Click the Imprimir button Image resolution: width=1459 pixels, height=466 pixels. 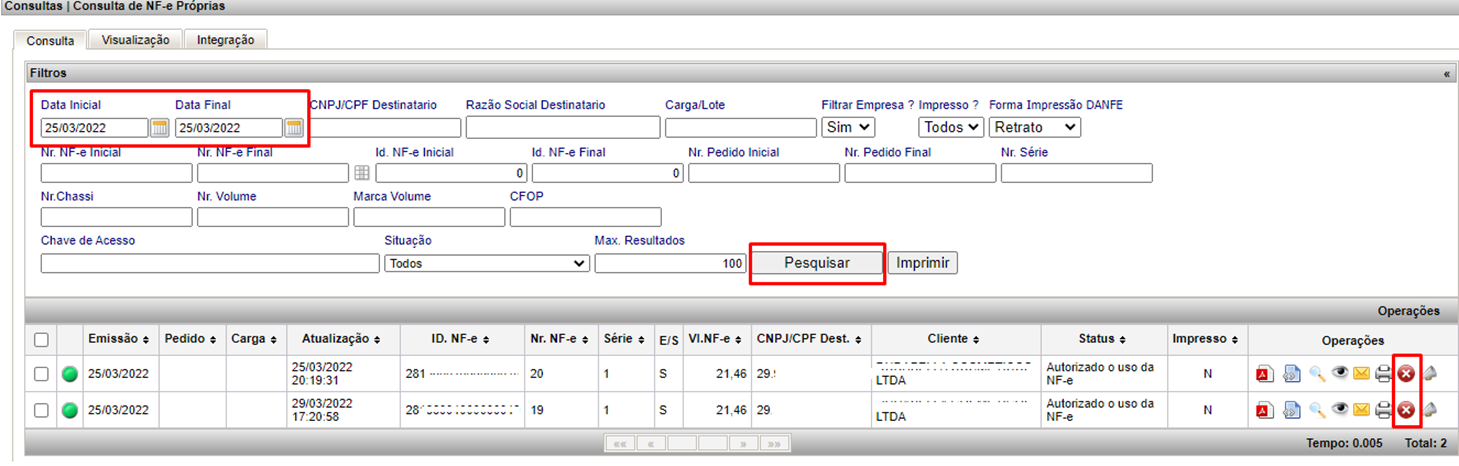[922, 263]
